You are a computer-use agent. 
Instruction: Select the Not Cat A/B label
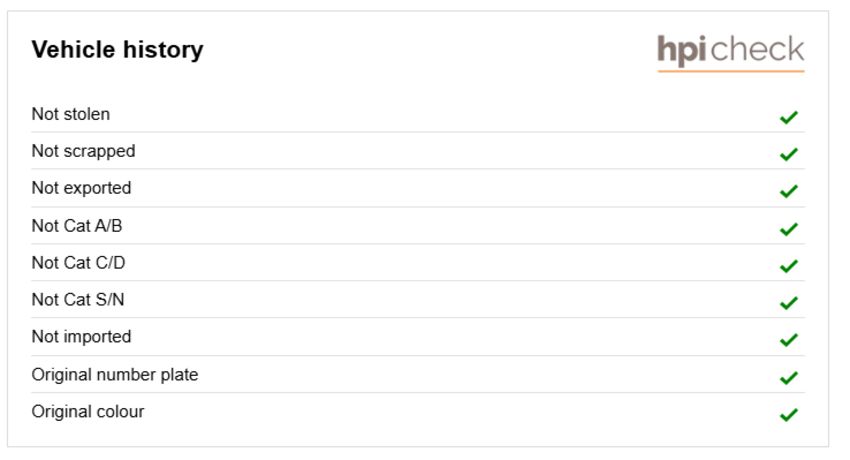(77, 225)
